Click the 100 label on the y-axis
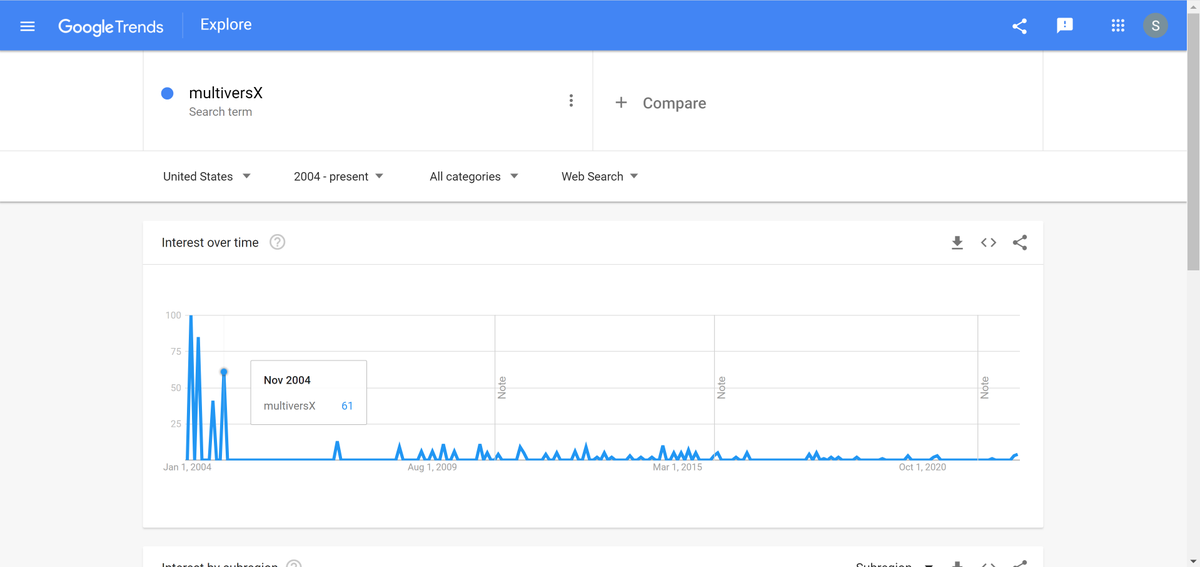The image size is (1200, 567). click(174, 315)
